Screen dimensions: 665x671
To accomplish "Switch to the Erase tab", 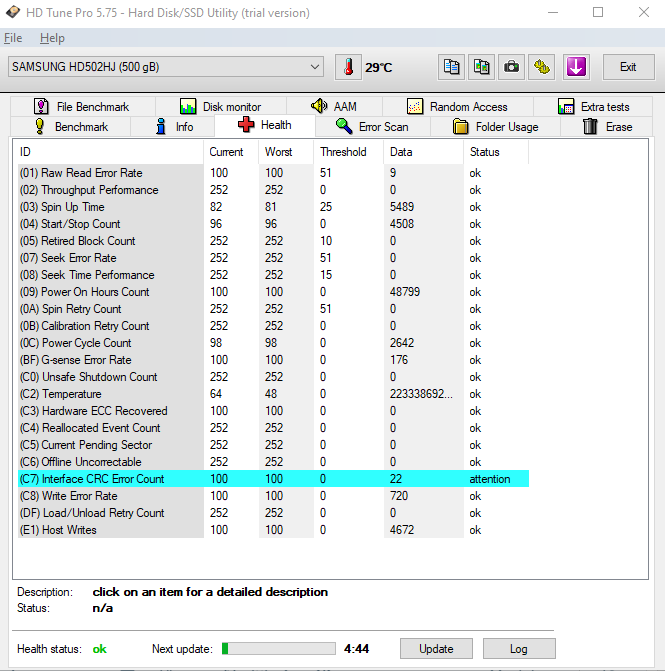I will [607, 127].
